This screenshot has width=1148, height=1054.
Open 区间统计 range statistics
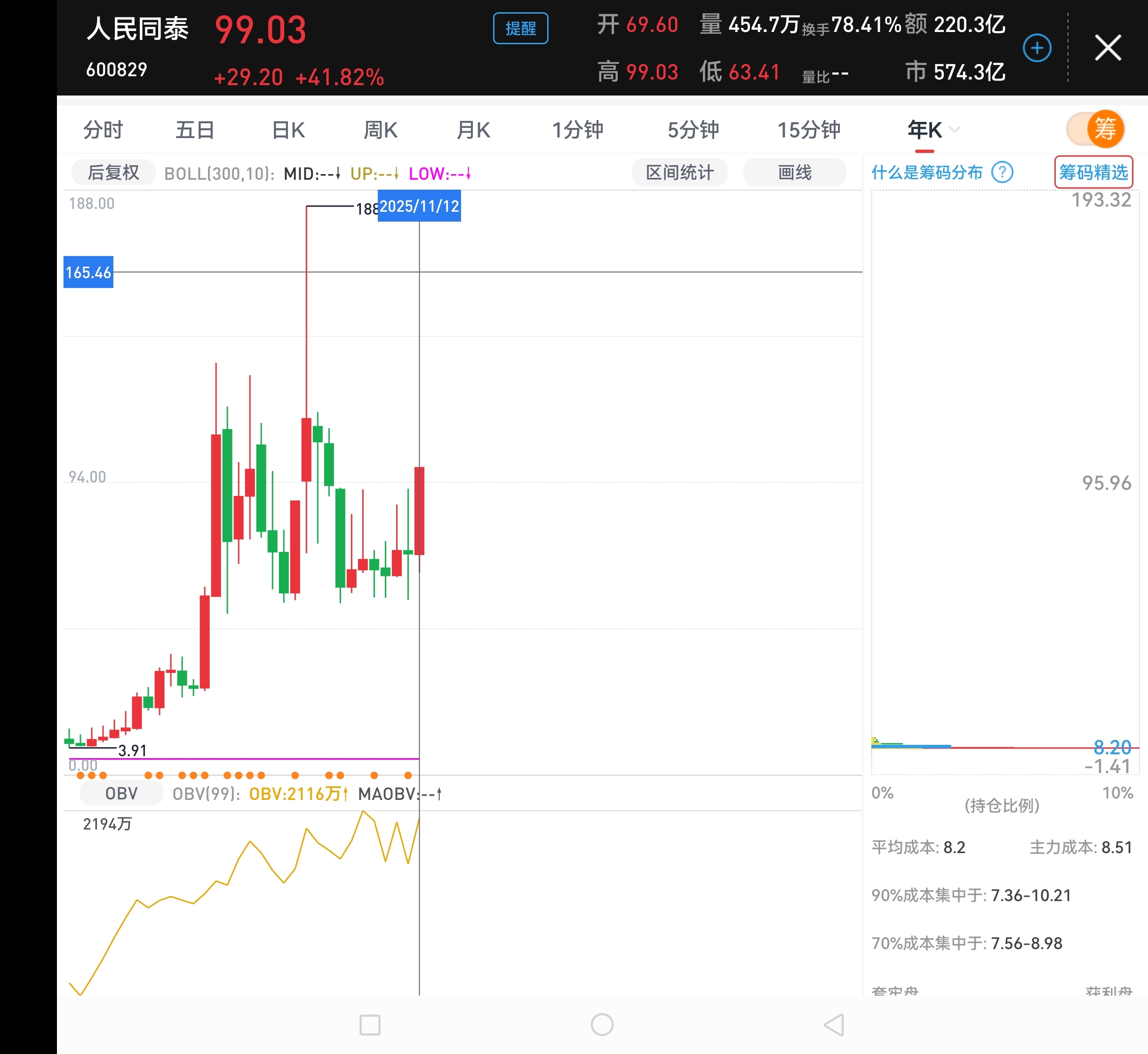coord(679,172)
